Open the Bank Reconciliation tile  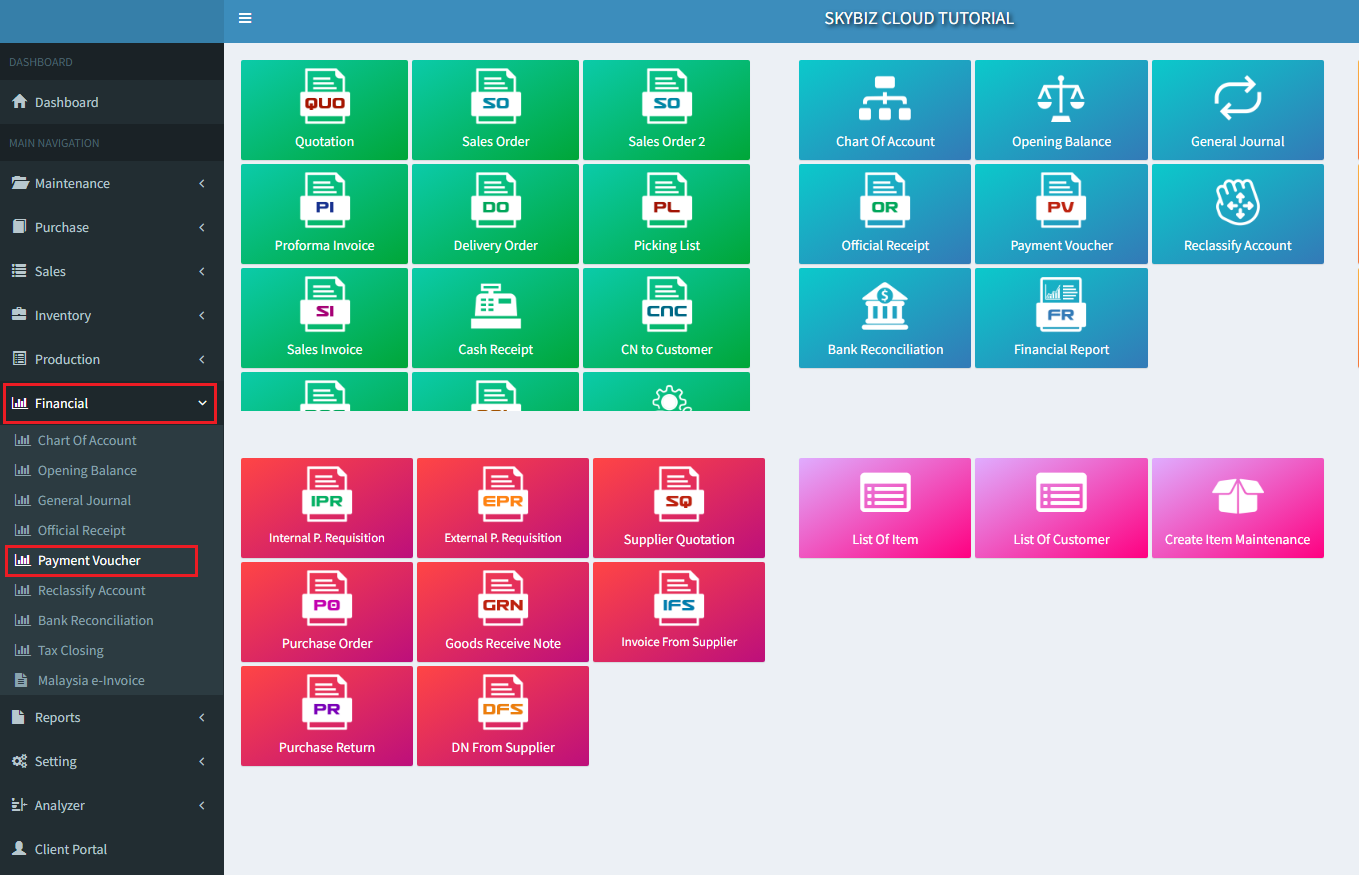(x=885, y=318)
